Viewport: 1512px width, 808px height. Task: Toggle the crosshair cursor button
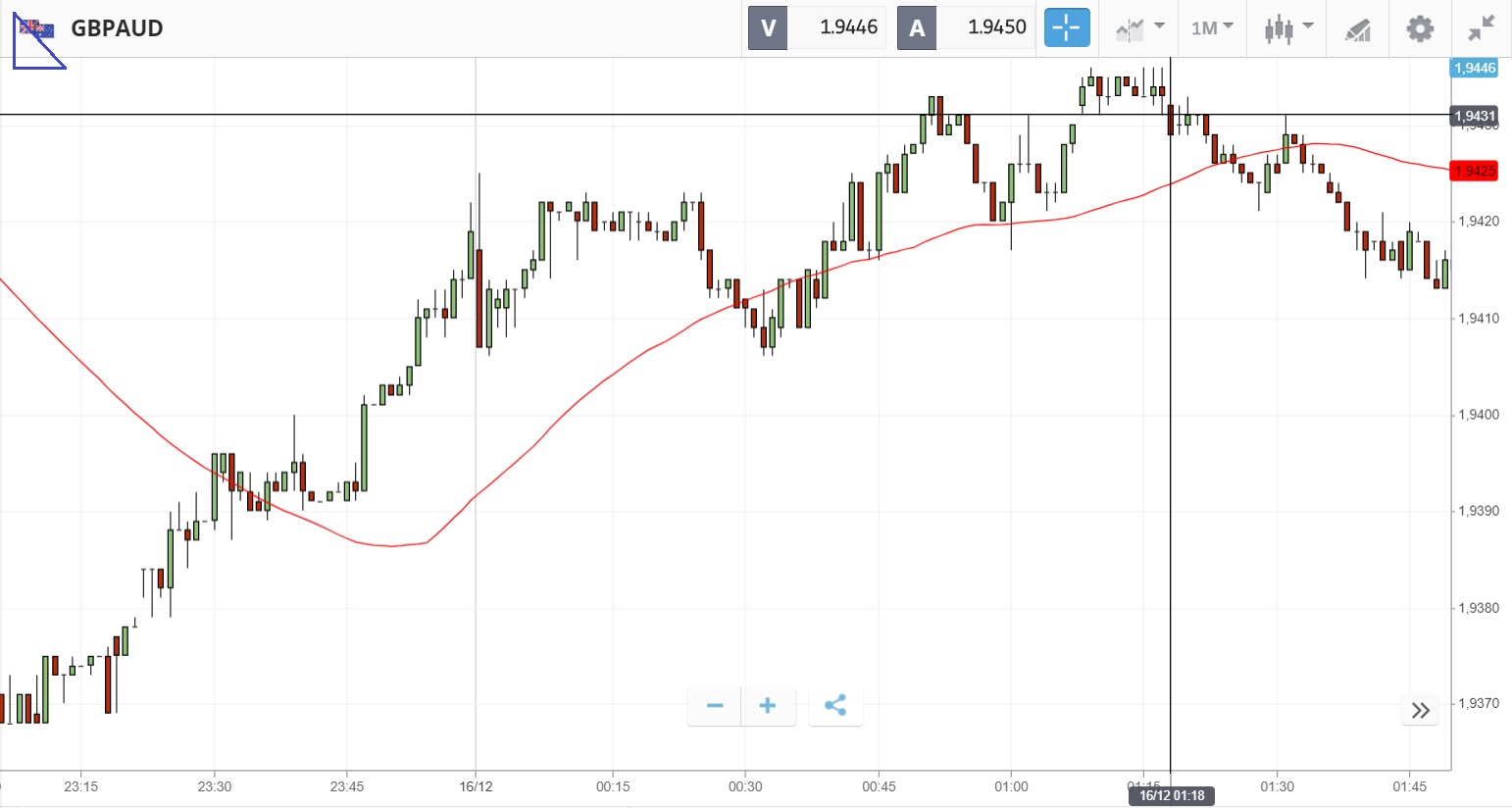[x=1066, y=27]
